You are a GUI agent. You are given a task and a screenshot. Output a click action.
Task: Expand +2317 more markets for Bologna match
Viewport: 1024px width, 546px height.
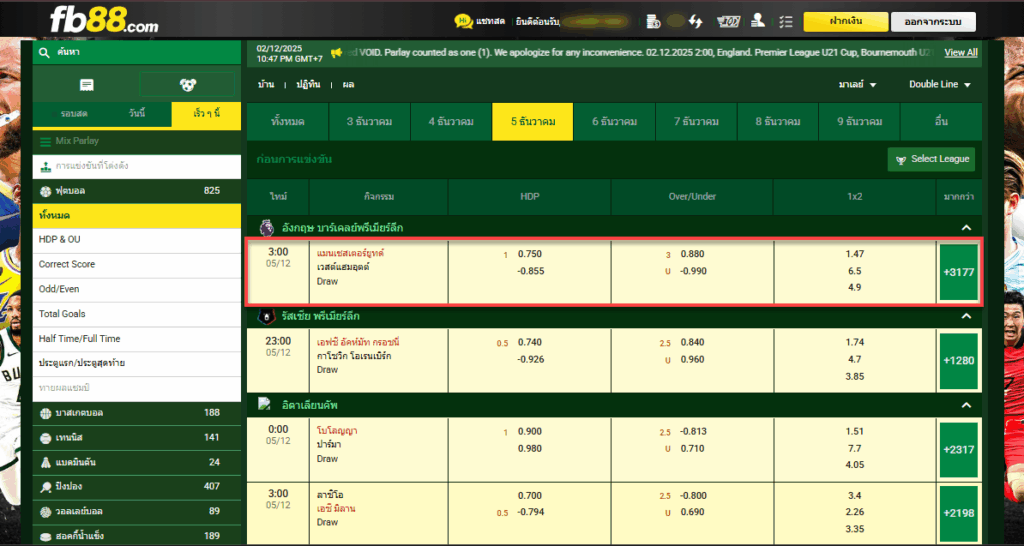click(x=959, y=449)
